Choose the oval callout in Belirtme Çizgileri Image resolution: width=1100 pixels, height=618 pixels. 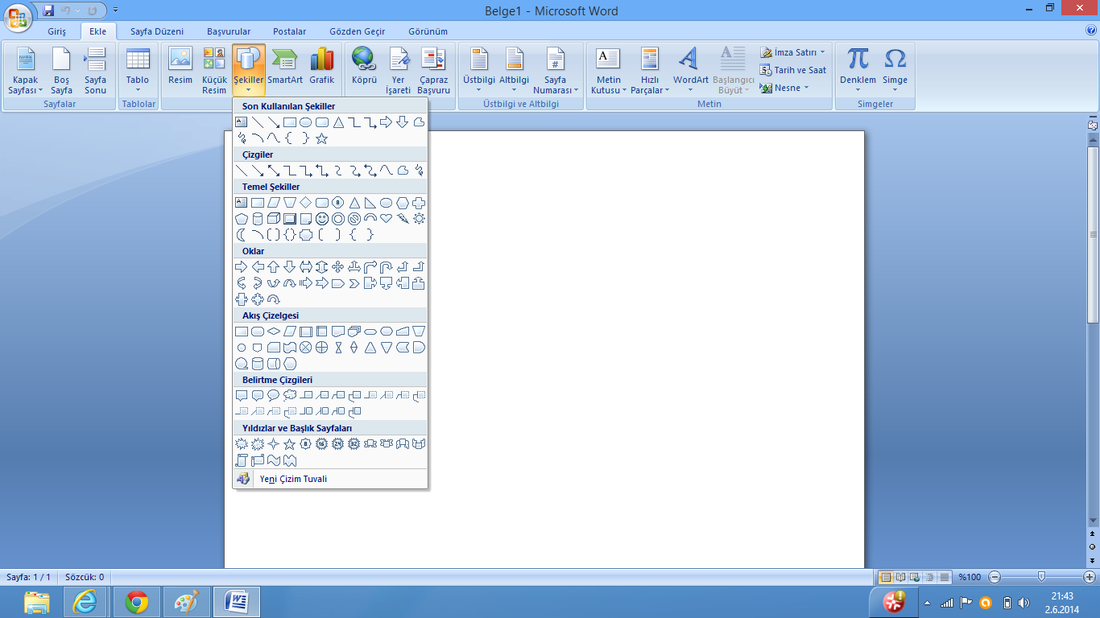coord(274,396)
